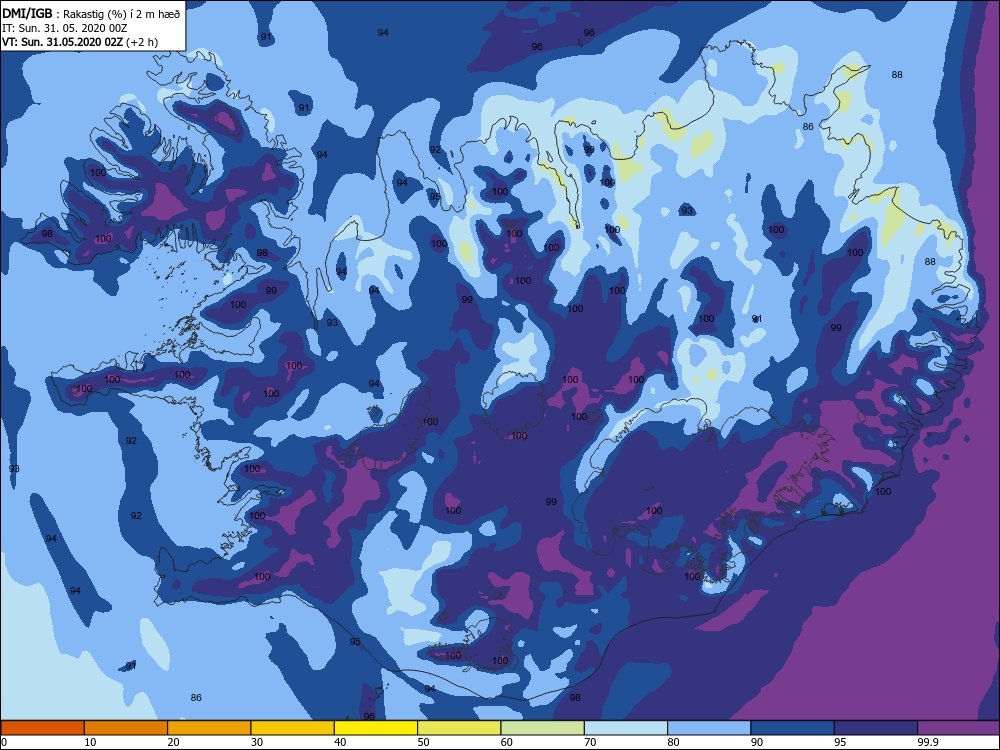
Task: Pick the purple above-99.9 legend swatch
Action: pyautogui.click(x=959, y=728)
